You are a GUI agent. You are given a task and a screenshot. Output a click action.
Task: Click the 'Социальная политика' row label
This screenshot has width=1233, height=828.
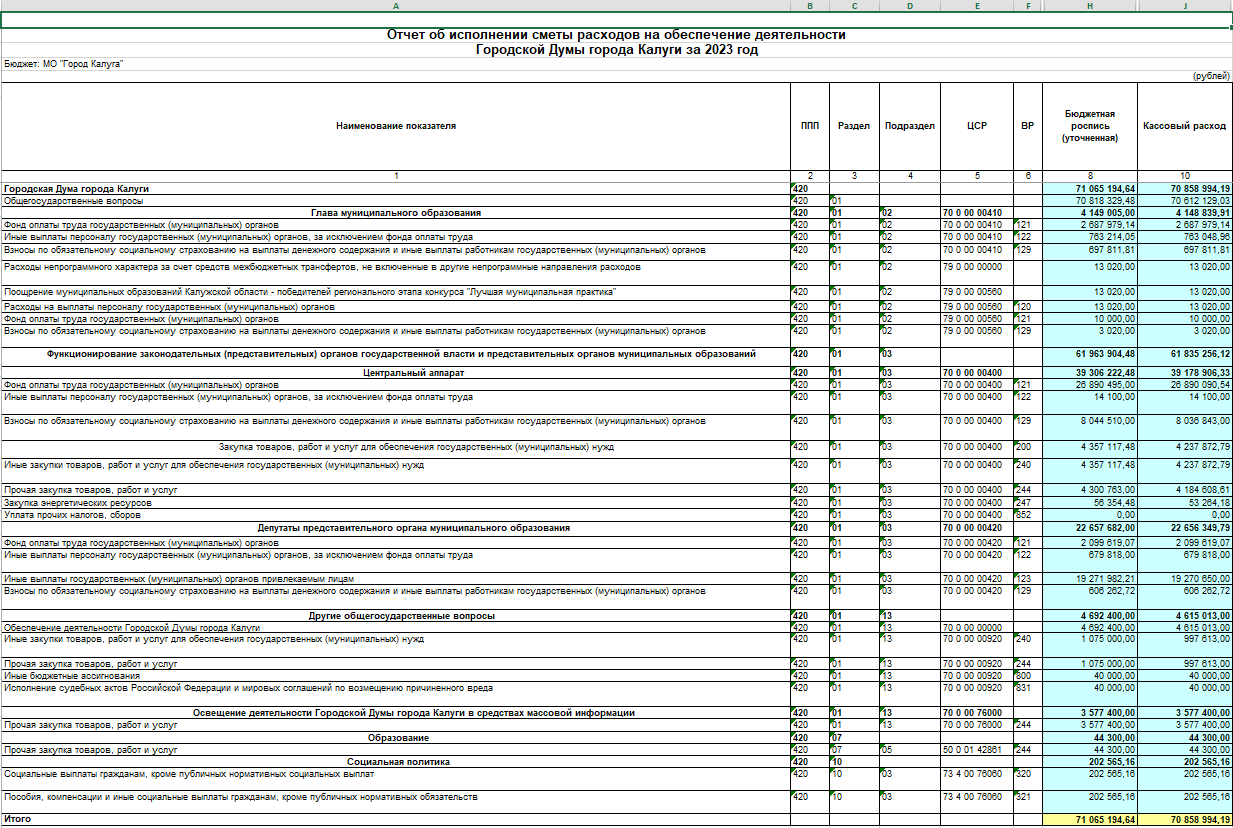(x=394, y=762)
